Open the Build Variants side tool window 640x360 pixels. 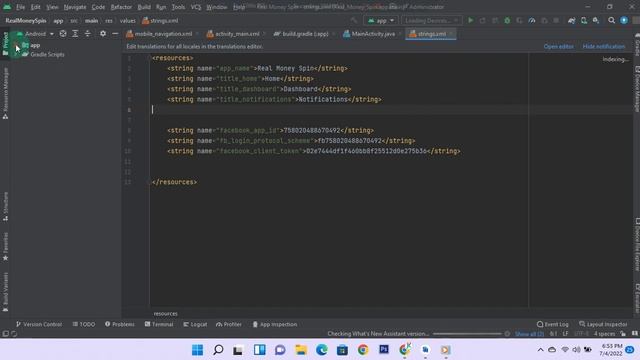click(5, 291)
